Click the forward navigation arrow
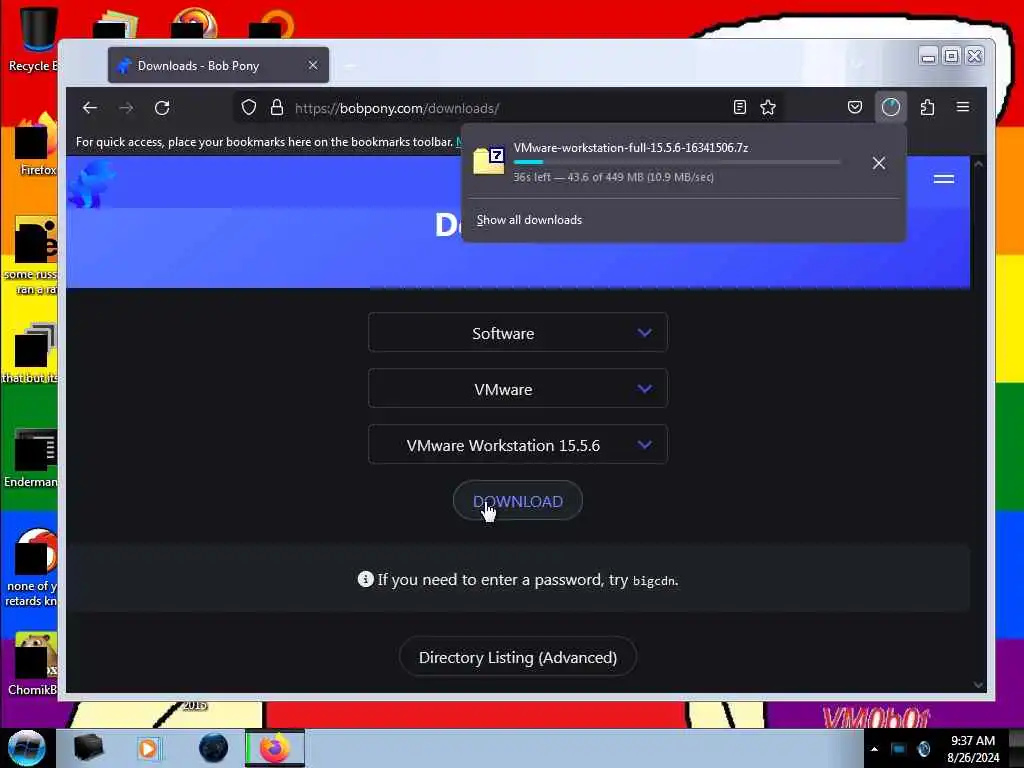 pyautogui.click(x=126, y=108)
